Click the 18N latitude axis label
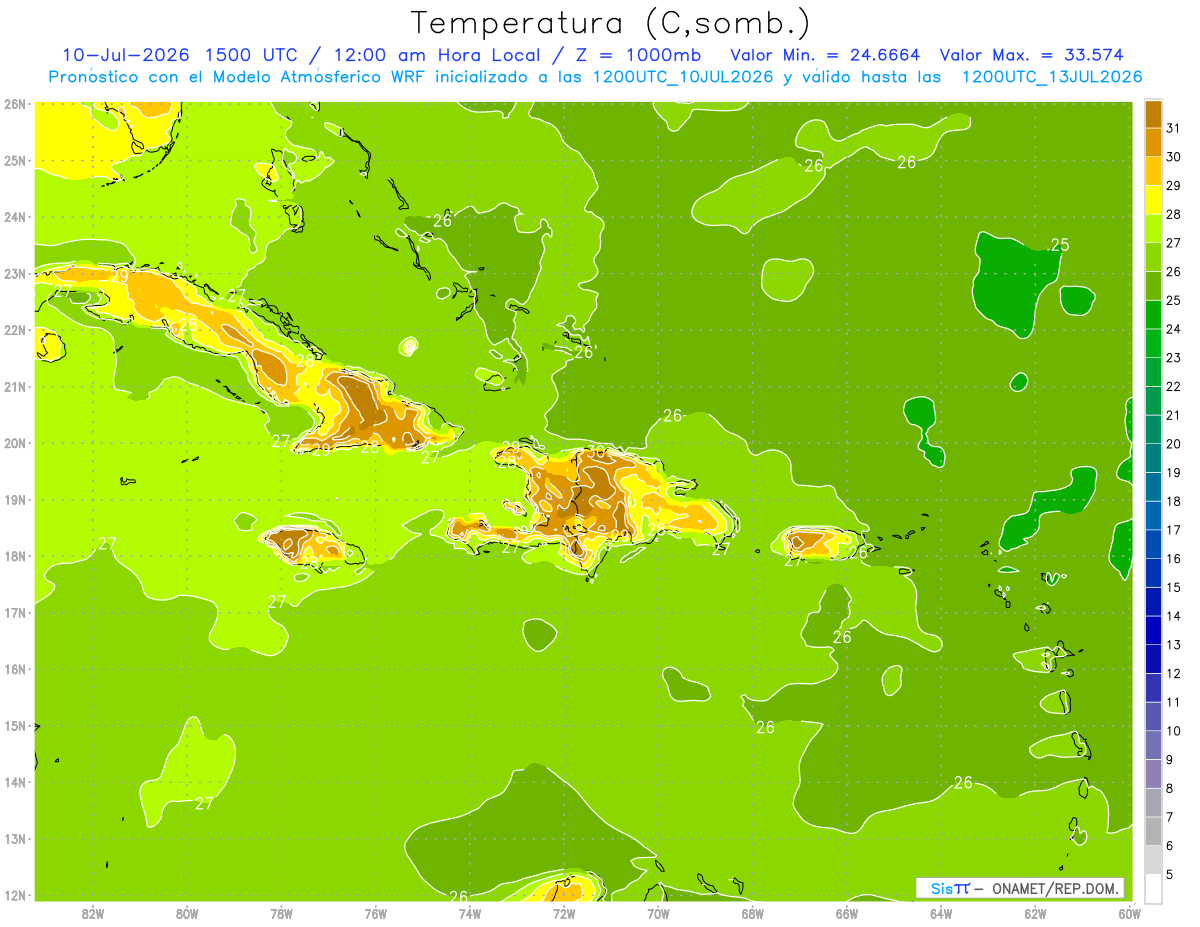This screenshot has height=927, width=1200. (15, 556)
